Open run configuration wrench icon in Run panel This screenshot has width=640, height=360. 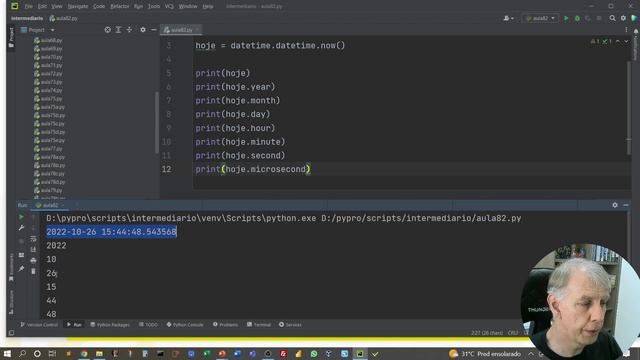pos(21,228)
